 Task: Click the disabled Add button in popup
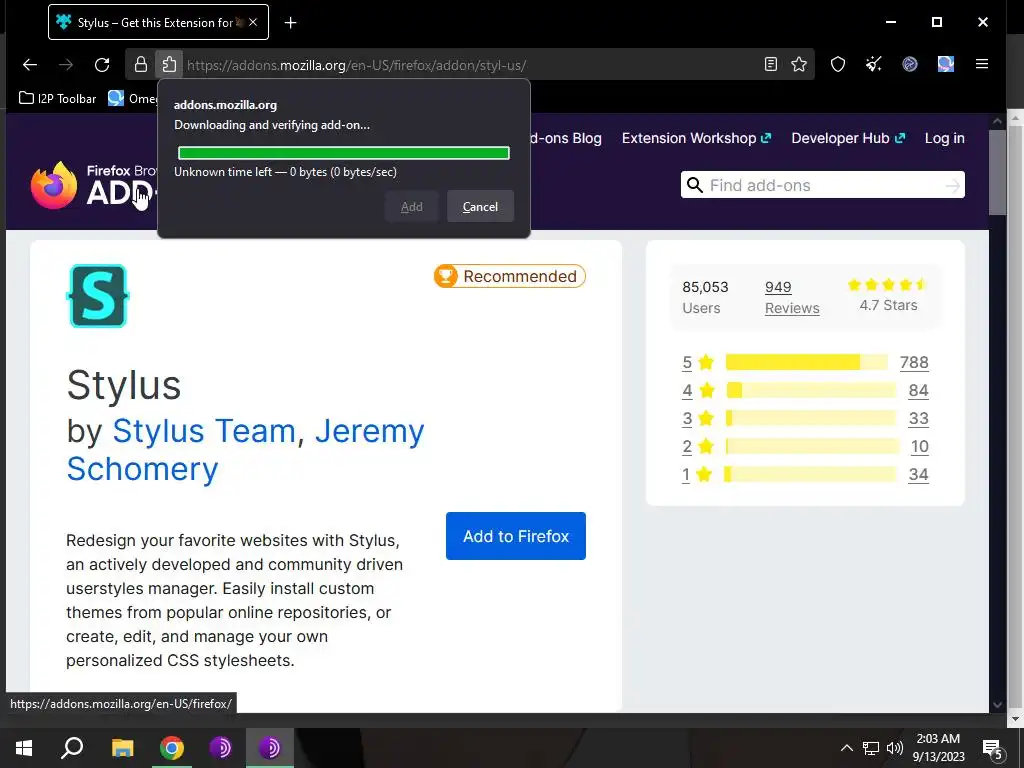411,206
